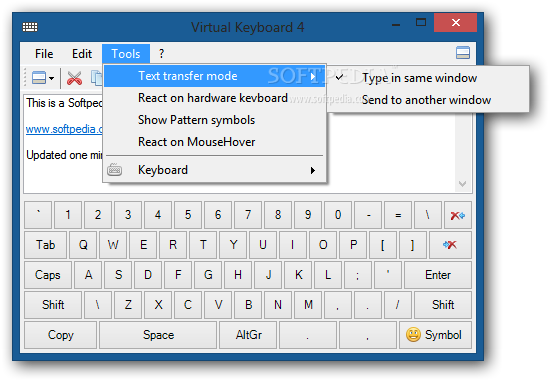
Task: Click the Z key
Action: click(128, 305)
